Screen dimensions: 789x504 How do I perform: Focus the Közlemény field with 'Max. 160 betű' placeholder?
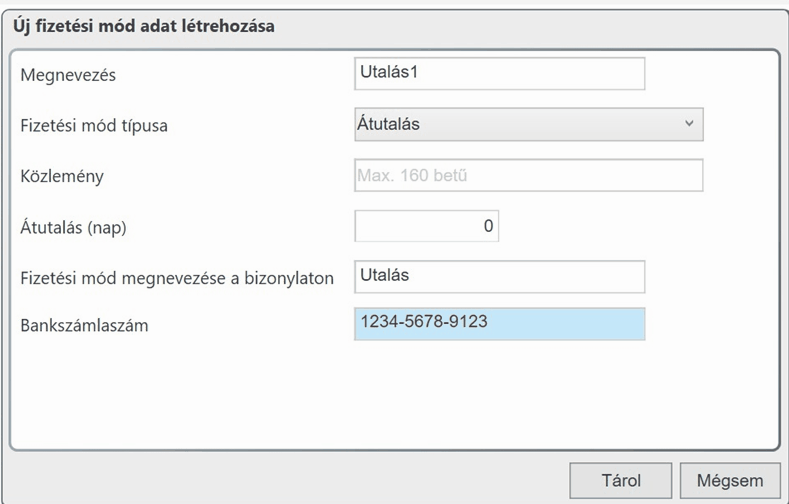(x=528, y=176)
